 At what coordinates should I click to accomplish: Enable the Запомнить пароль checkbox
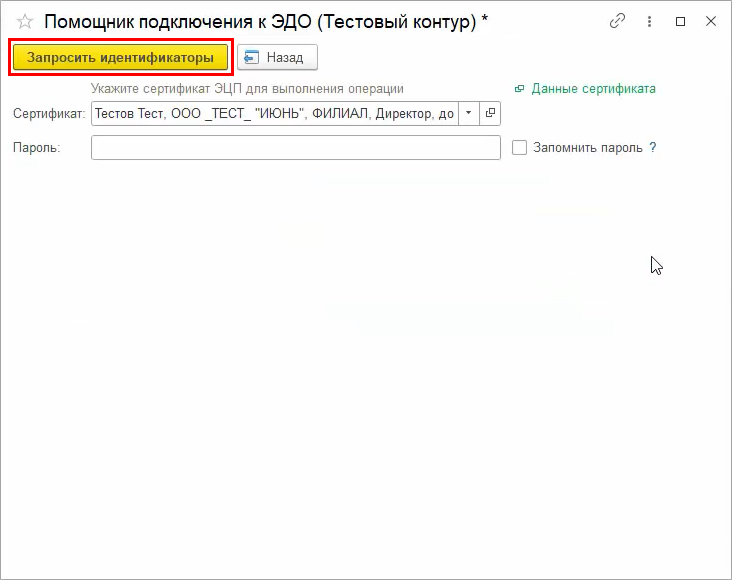(519, 148)
